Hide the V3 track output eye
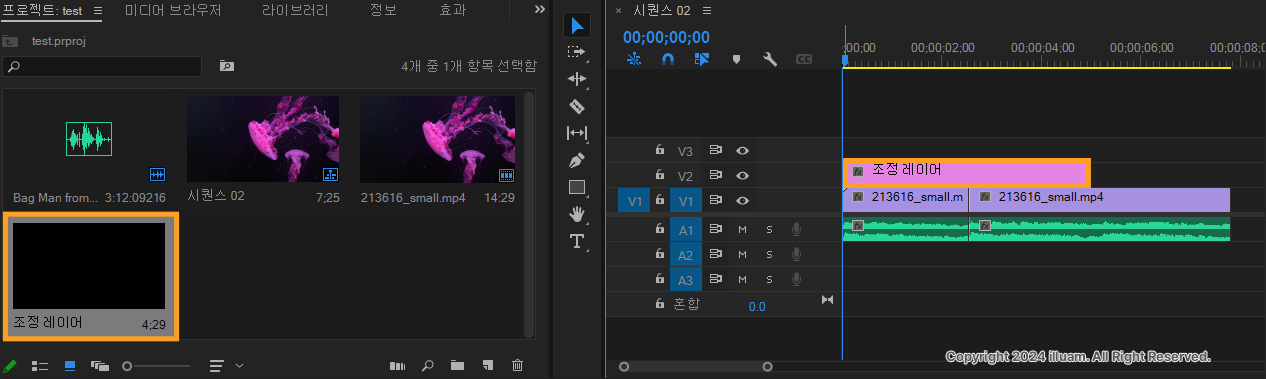Viewport: 1266px width, 379px height. (x=742, y=151)
